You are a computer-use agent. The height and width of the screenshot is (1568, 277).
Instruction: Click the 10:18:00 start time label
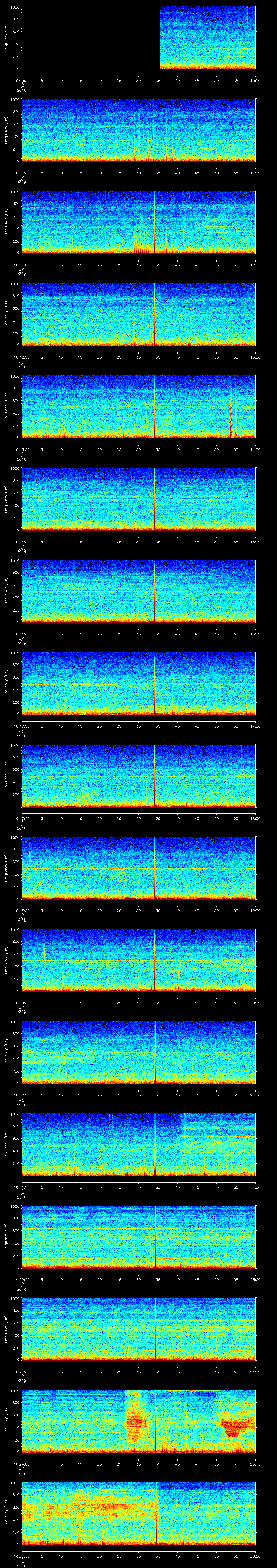coord(22,910)
